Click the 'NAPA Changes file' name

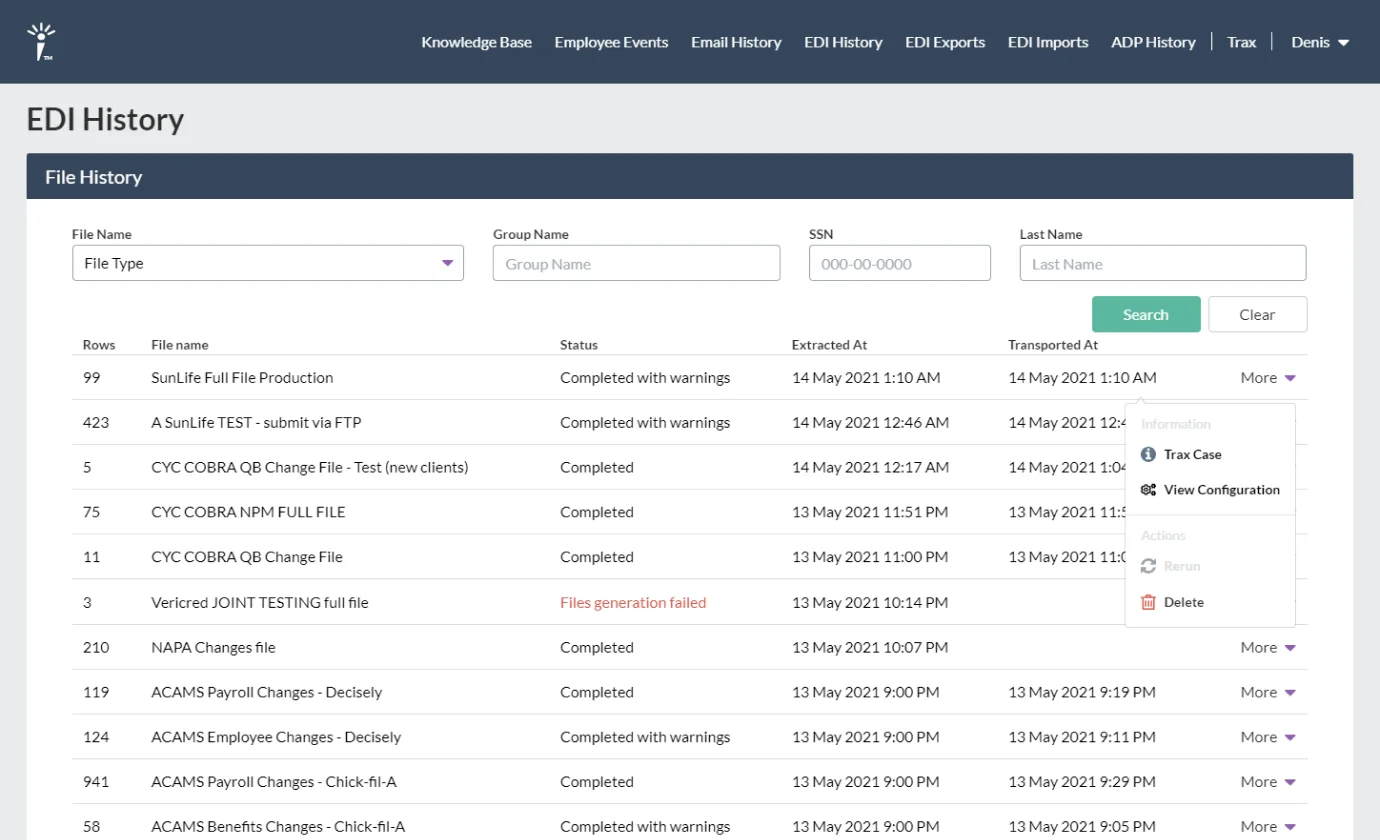213,648
